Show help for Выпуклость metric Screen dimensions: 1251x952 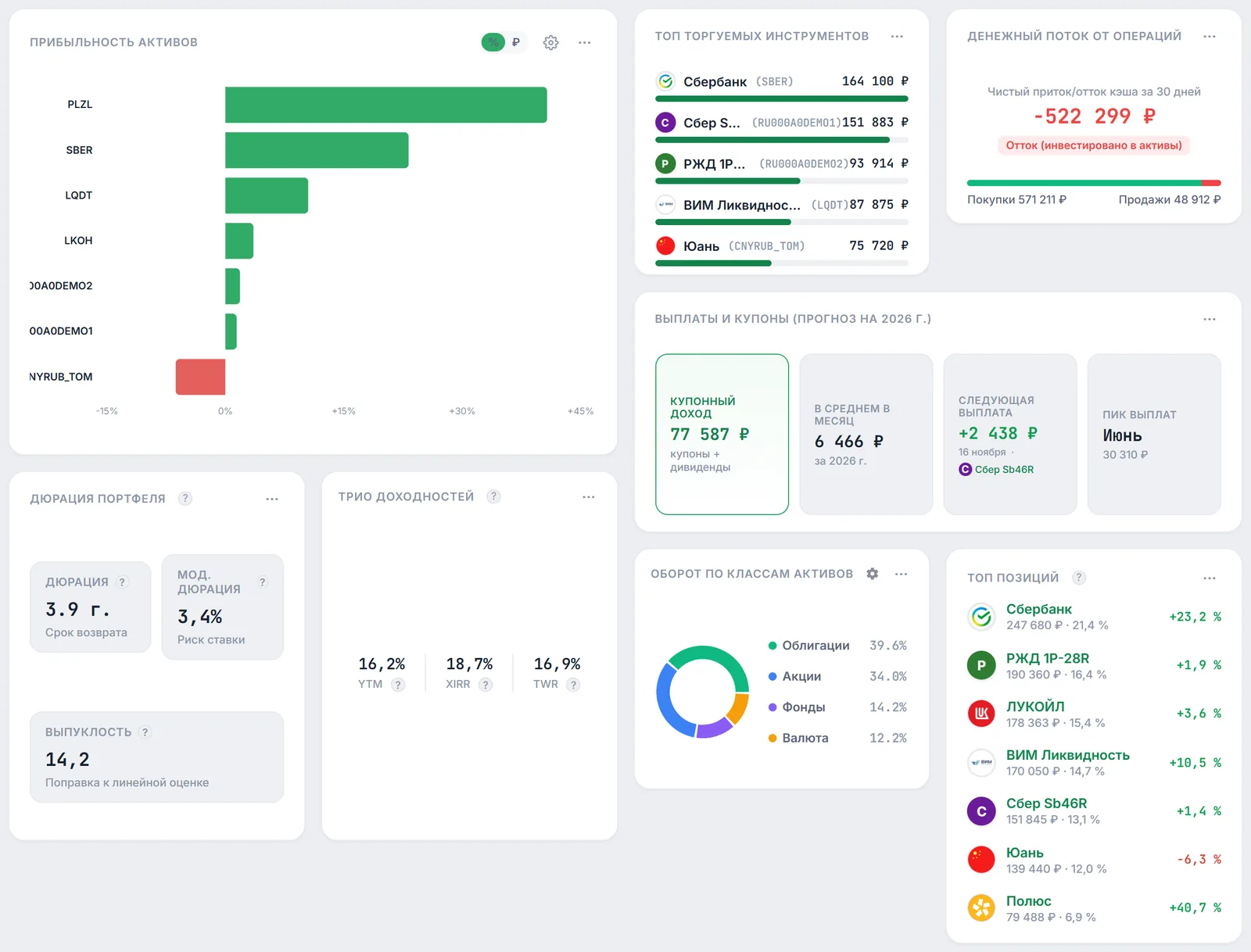[145, 732]
